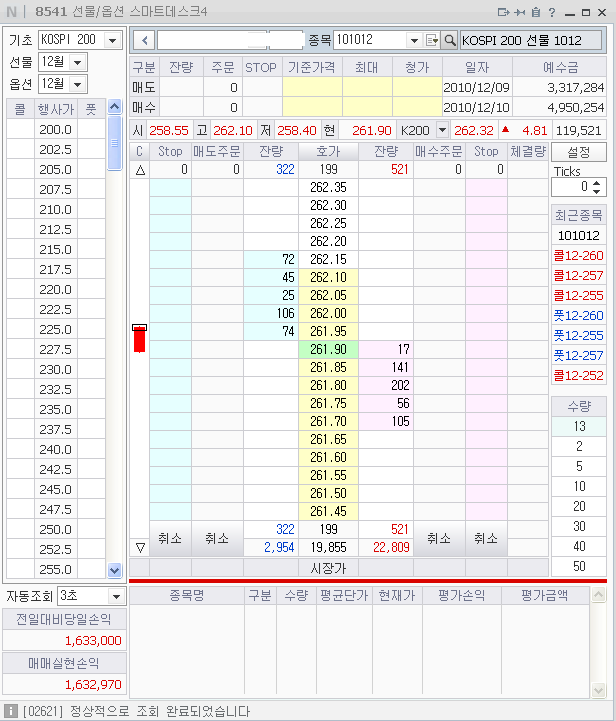
Task: Select recent item 콜12-252
Action: point(579,376)
